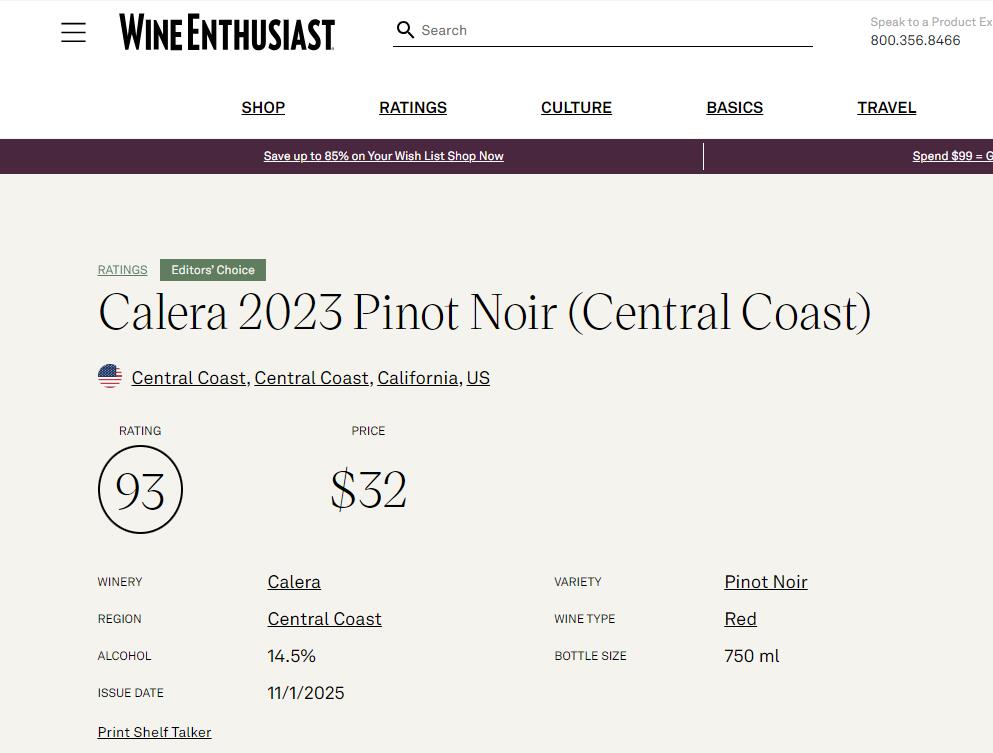Open the Ratings menu
The width and height of the screenshot is (993, 753).
click(x=413, y=107)
